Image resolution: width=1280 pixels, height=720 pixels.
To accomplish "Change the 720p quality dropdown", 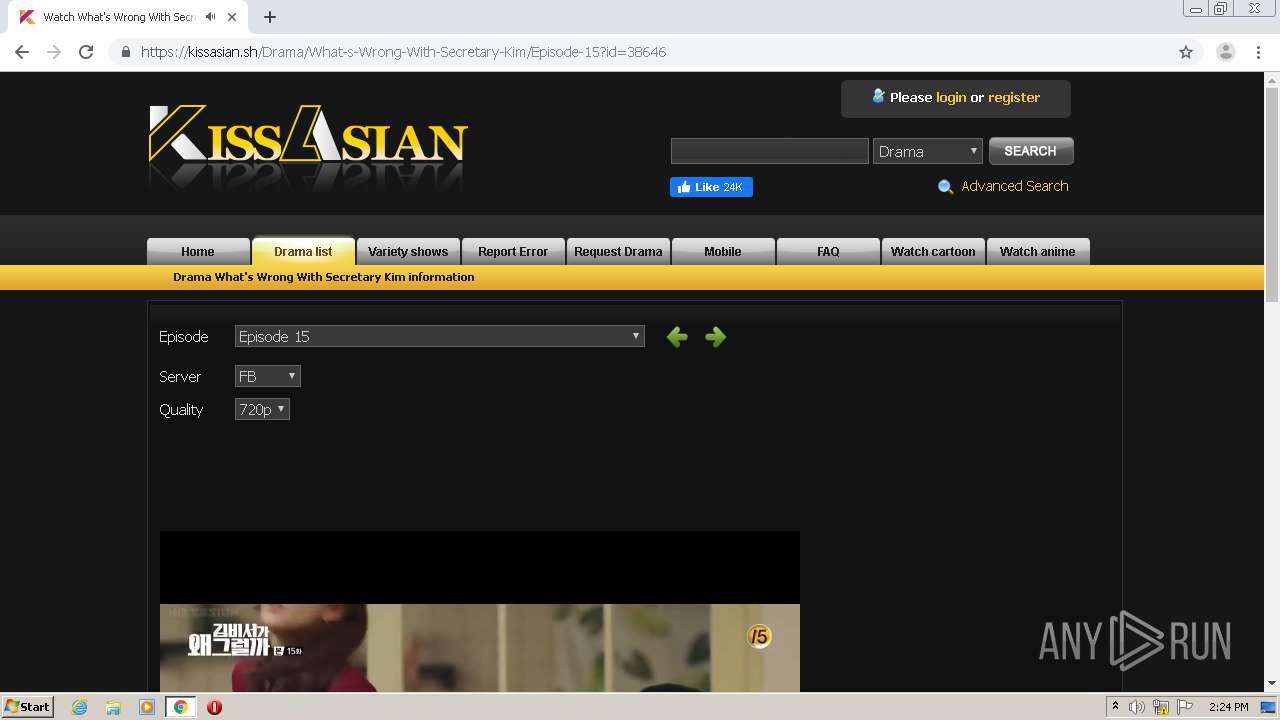I will click(262, 409).
